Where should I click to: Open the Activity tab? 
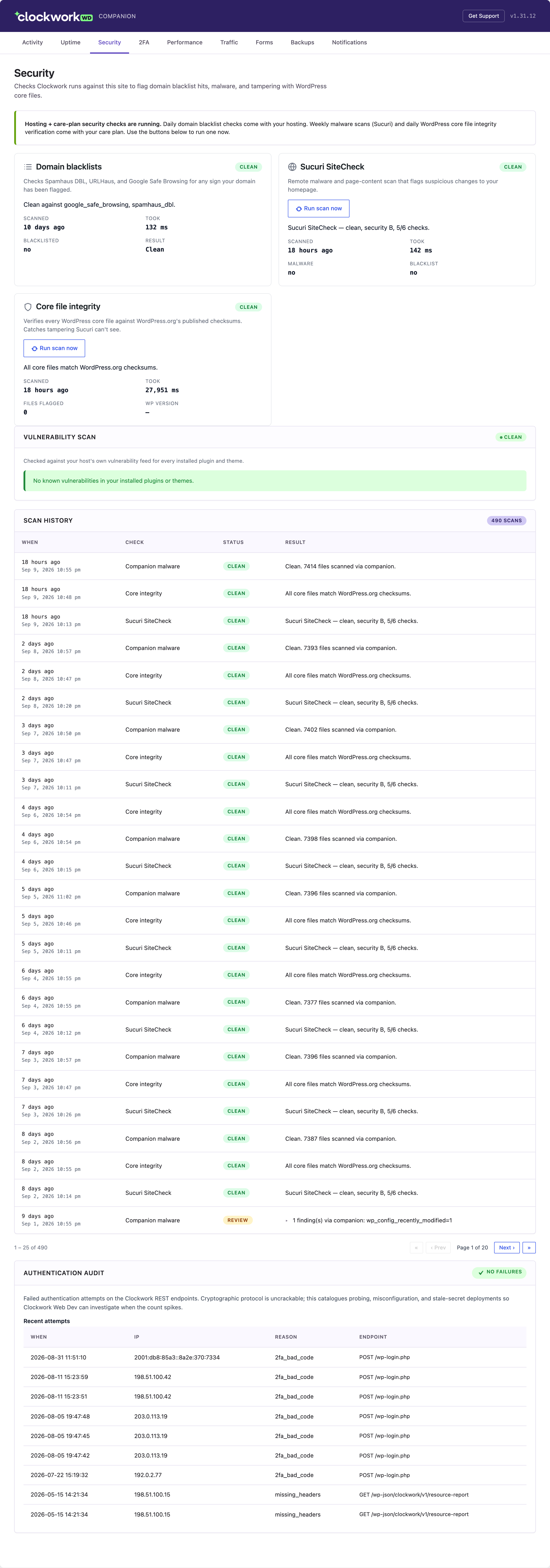32,43
